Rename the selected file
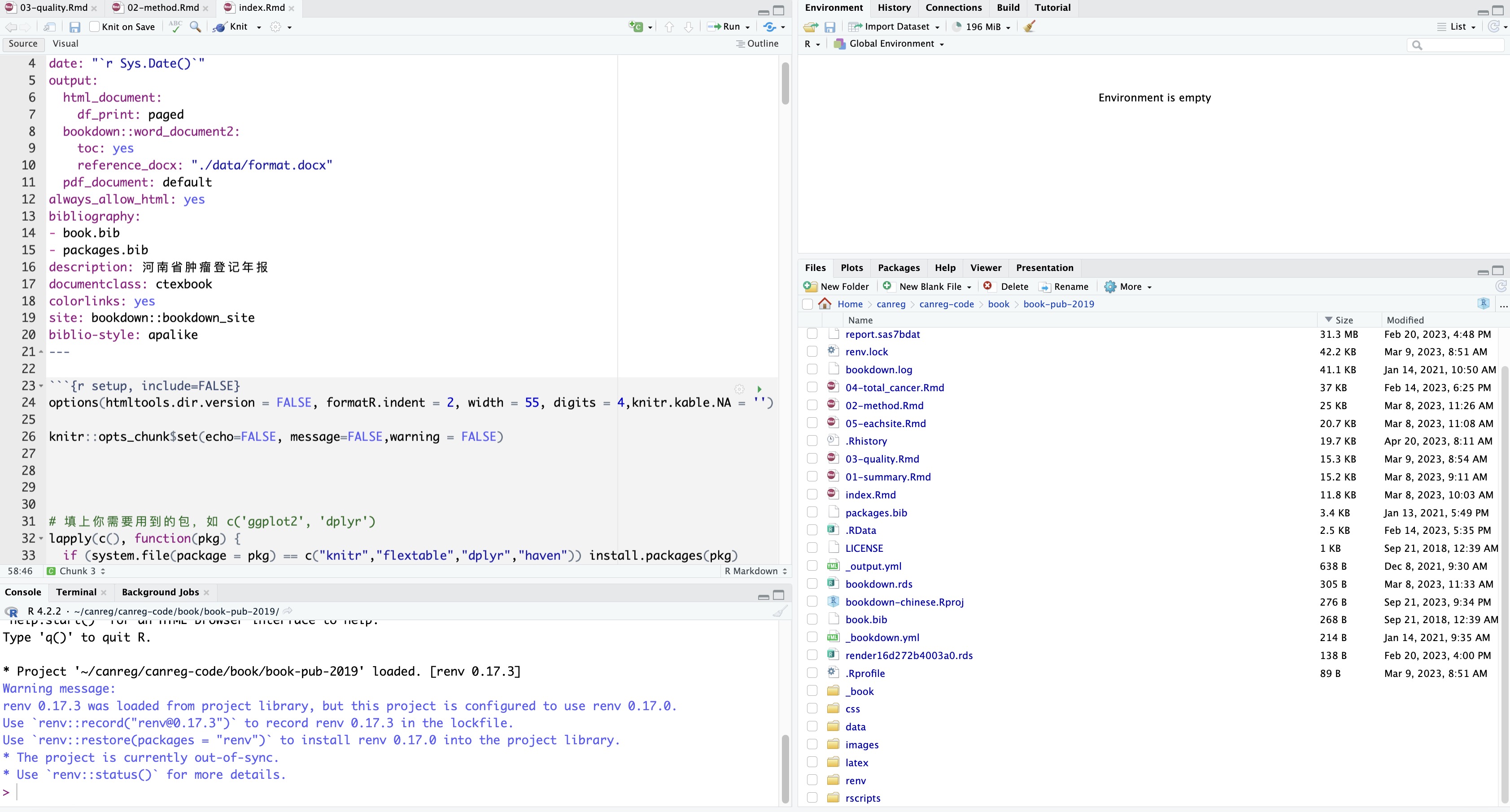Screen dimensions: 1510x812 coord(1064,286)
